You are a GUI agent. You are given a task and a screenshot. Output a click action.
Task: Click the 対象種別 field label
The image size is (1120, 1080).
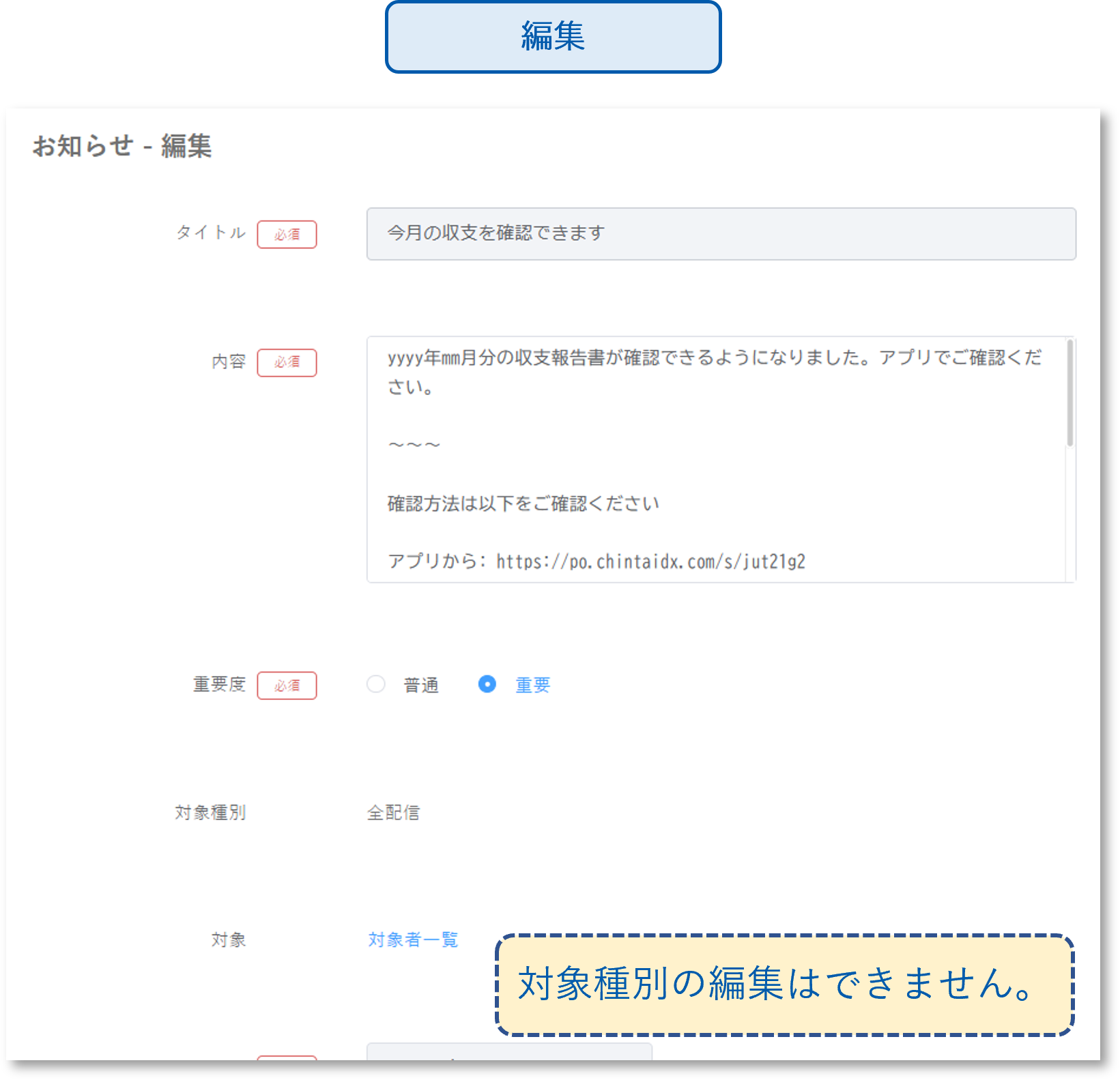(x=212, y=812)
